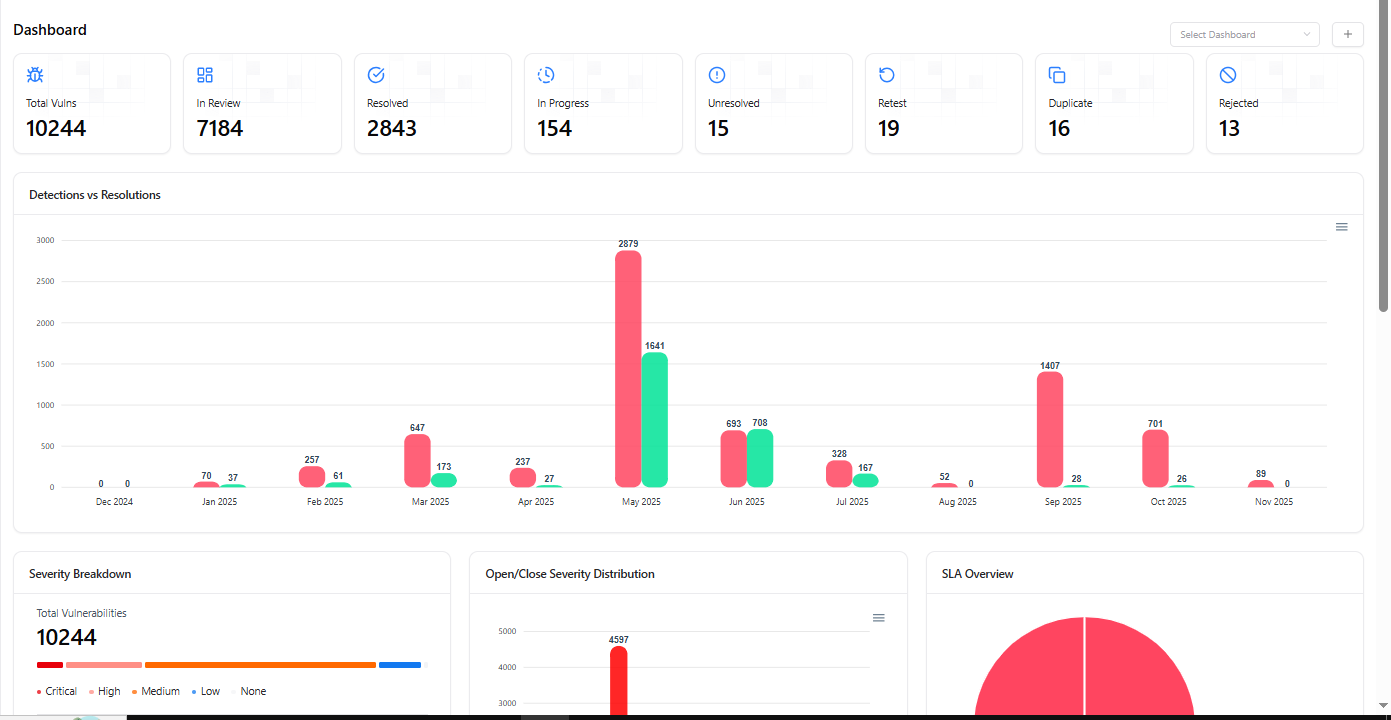
Task: Toggle Medium severity legend item
Action: click(x=155, y=691)
